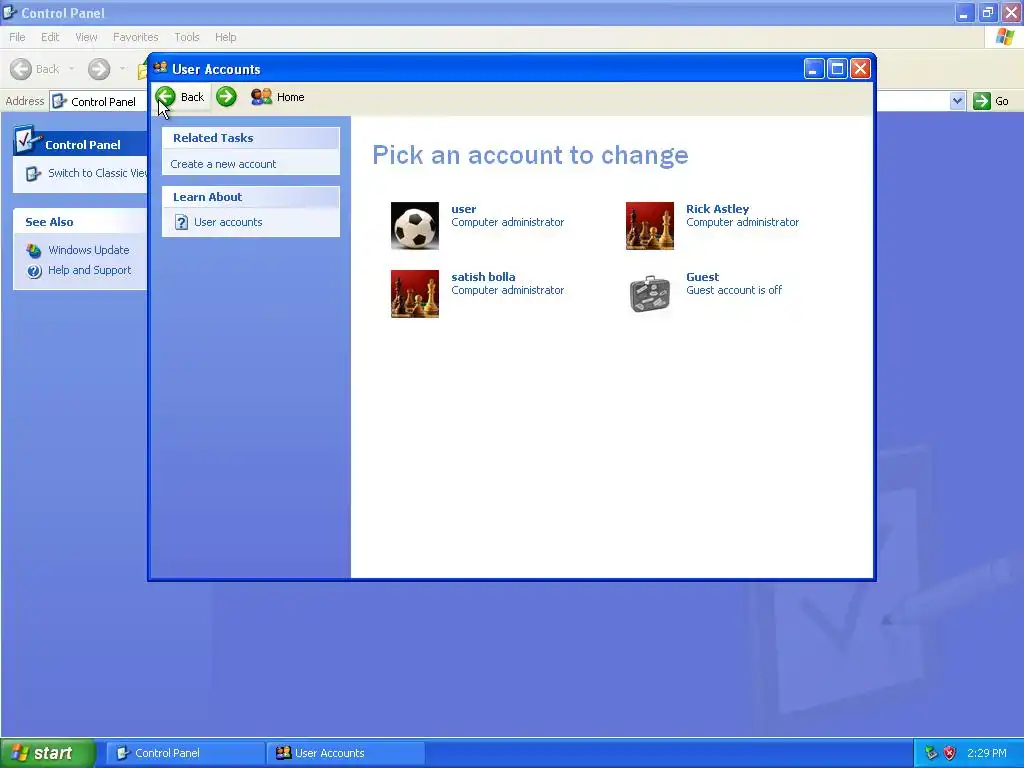The height and width of the screenshot is (768, 1024).
Task: Click the red security shield tray icon
Action: click(950, 753)
